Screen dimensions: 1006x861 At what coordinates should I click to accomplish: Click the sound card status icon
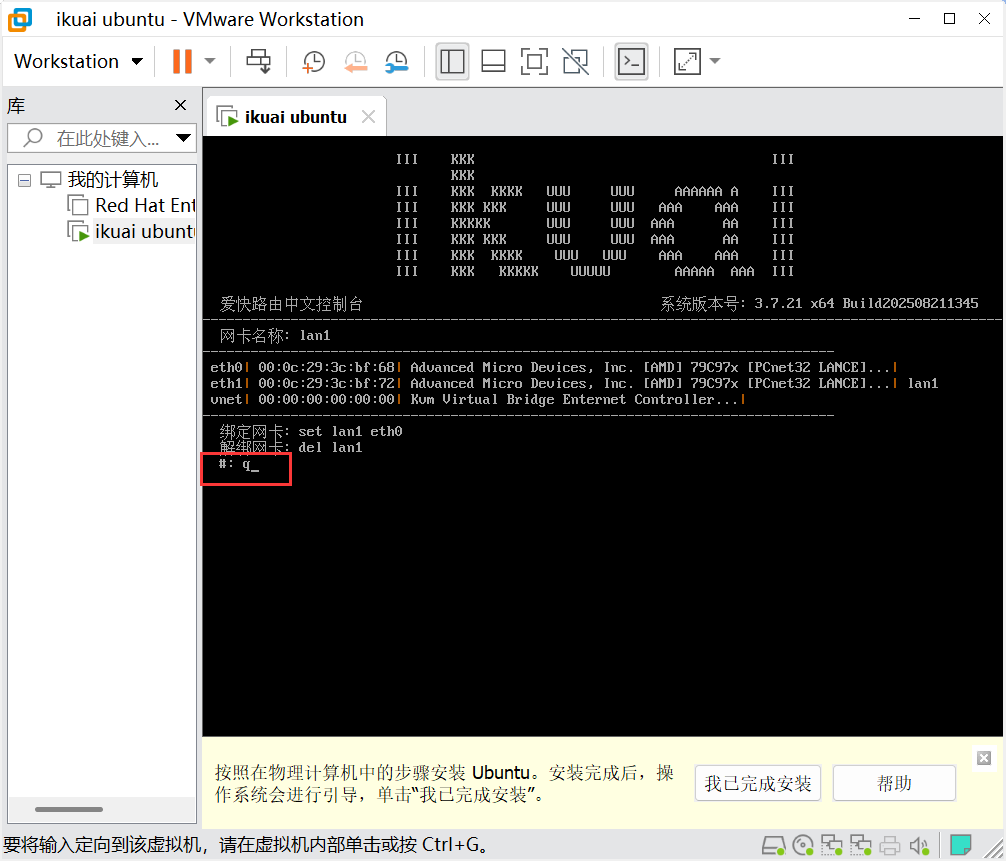click(919, 846)
